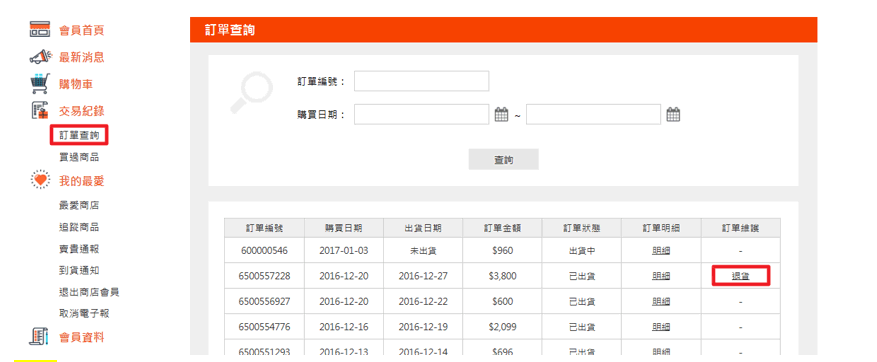Open the start date calendar picker icon
This screenshot has width=877, height=362.
[502, 115]
